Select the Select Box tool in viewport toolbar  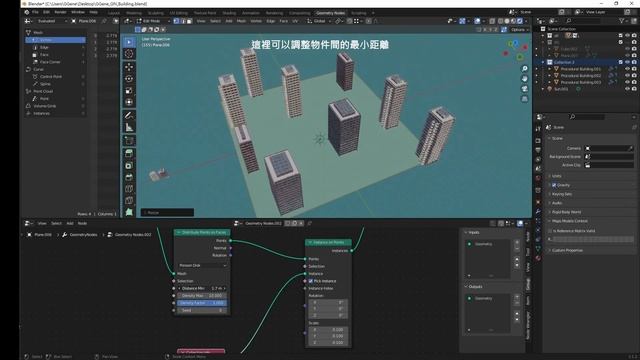[x=129, y=42]
